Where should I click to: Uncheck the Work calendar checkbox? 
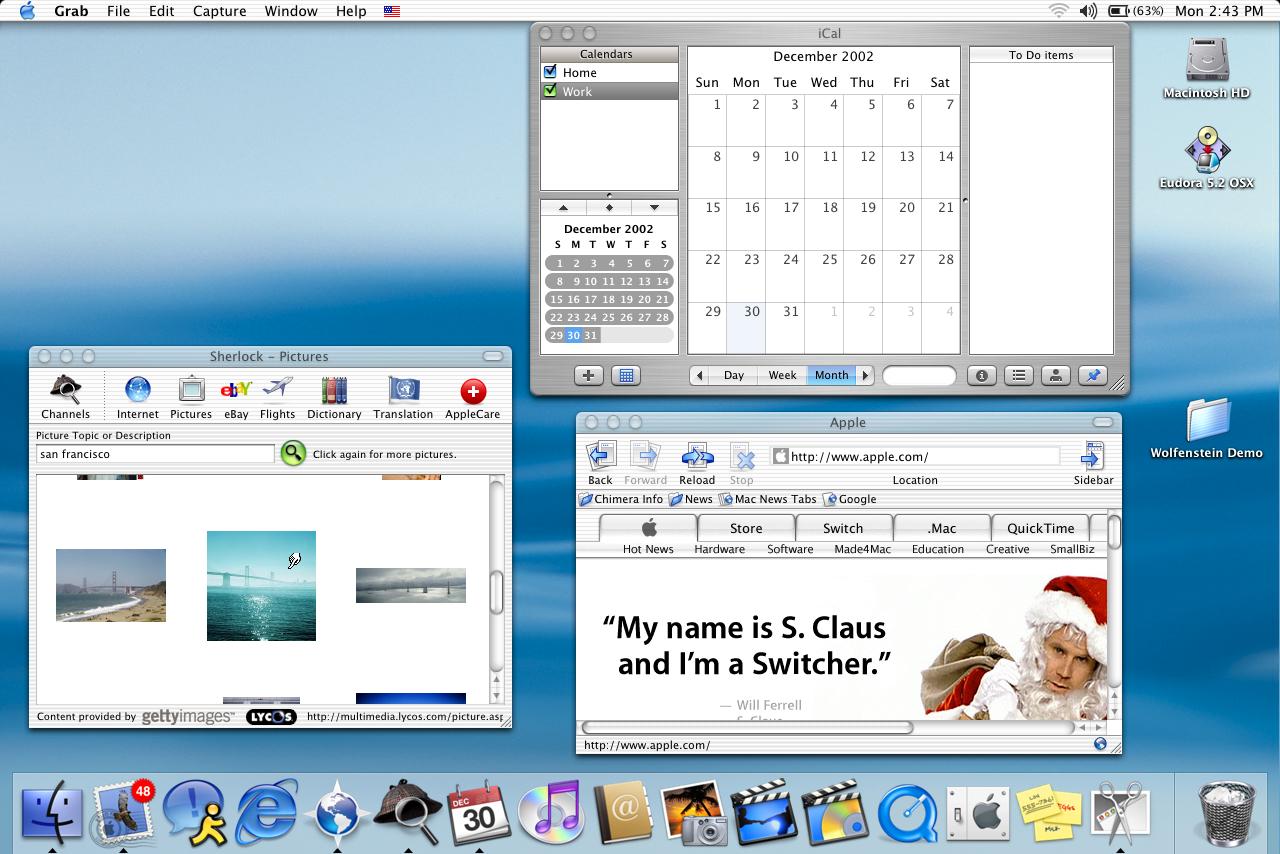(x=550, y=91)
